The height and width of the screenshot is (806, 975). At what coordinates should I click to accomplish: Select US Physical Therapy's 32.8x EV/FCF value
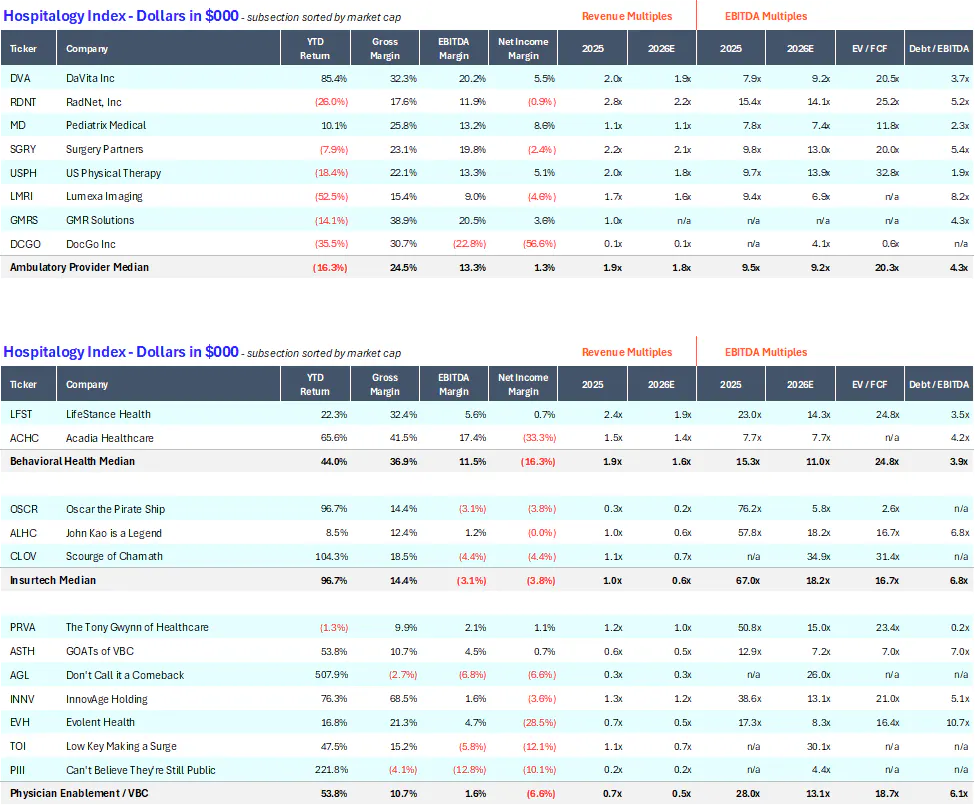[x=885, y=173]
